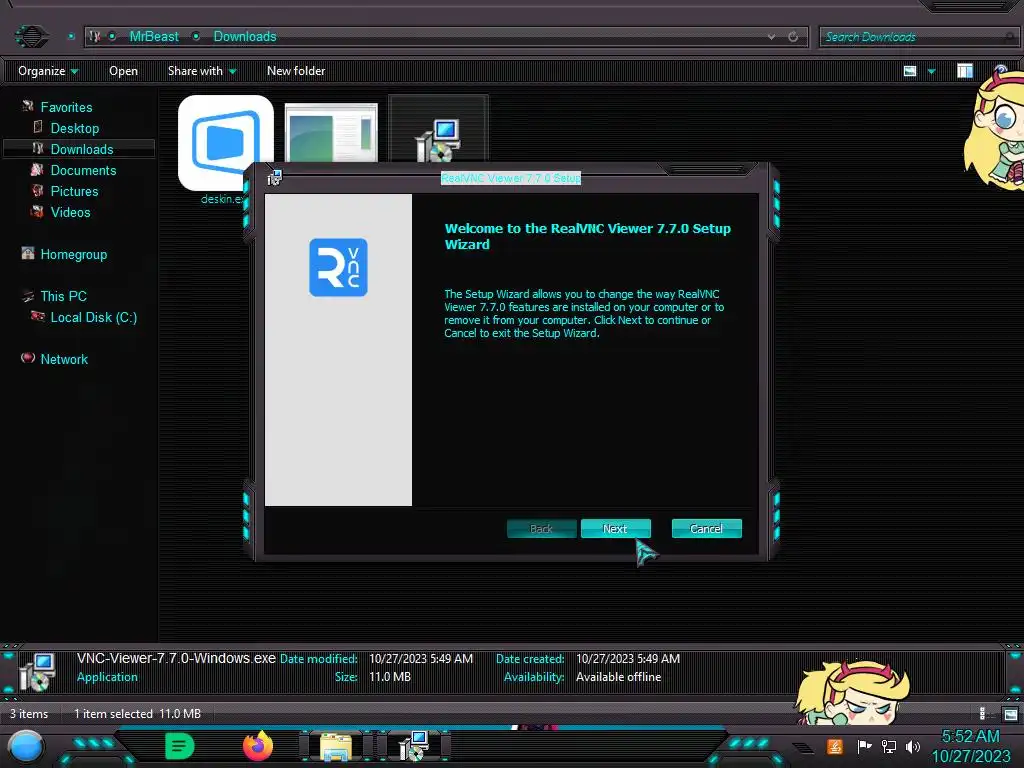Click the Documents icon in the sidebar
This screenshot has height=768, width=1024.
point(37,170)
